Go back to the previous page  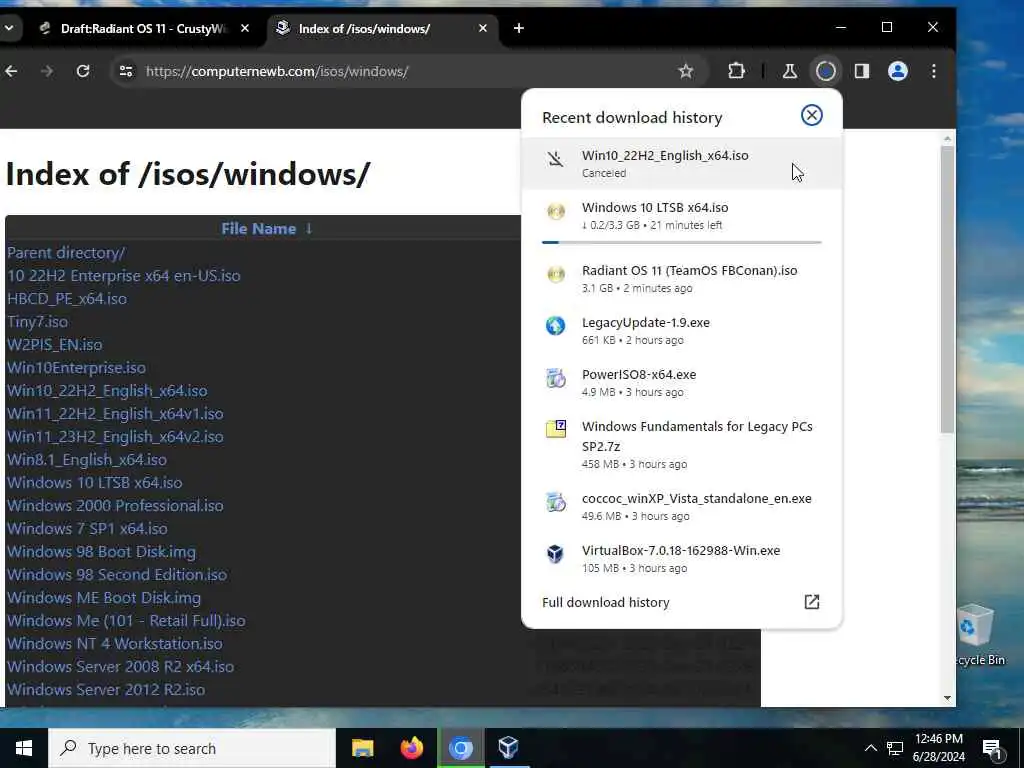(x=11, y=71)
